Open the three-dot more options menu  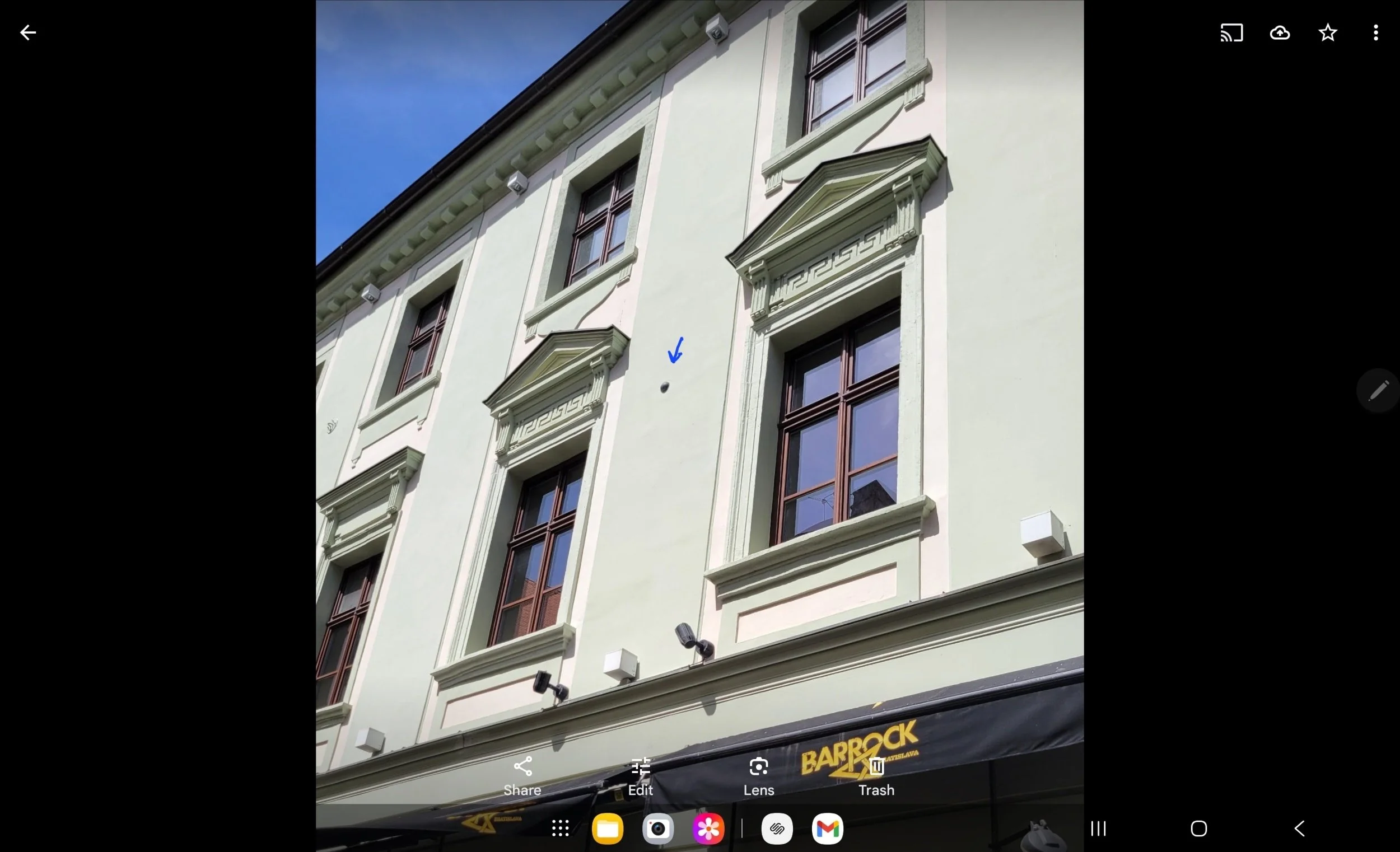click(1375, 32)
